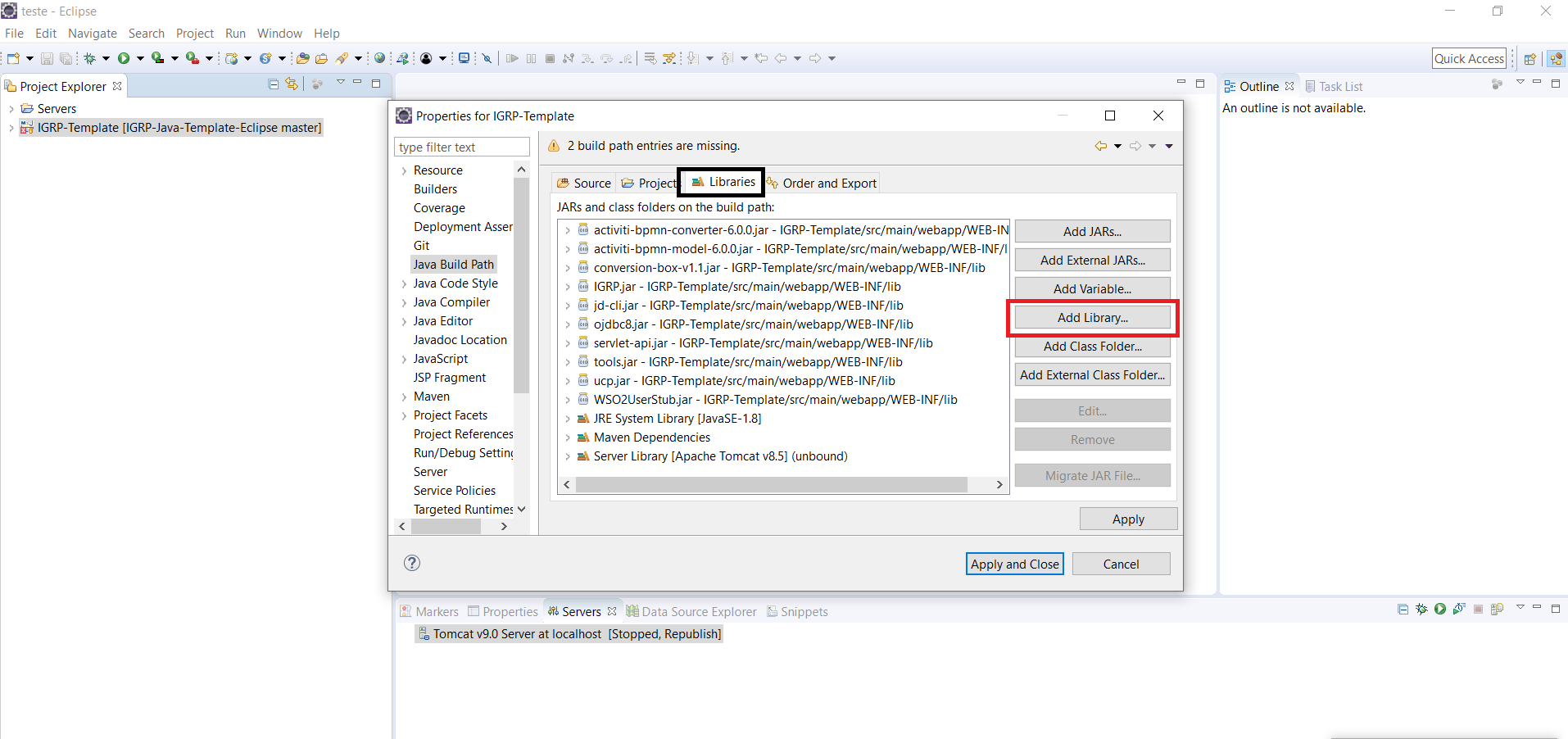The width and height of the screenshot is (1568, 739).
Task: Expand JRE System Library entry
Action: coord(568,419)
